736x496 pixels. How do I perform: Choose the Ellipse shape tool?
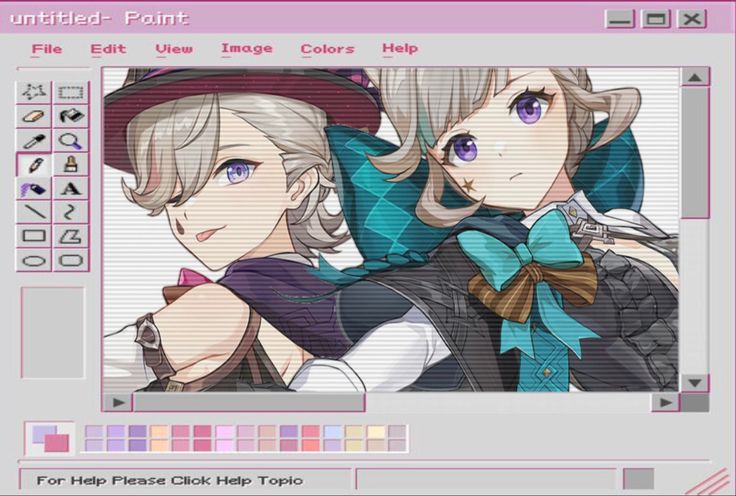35,261
